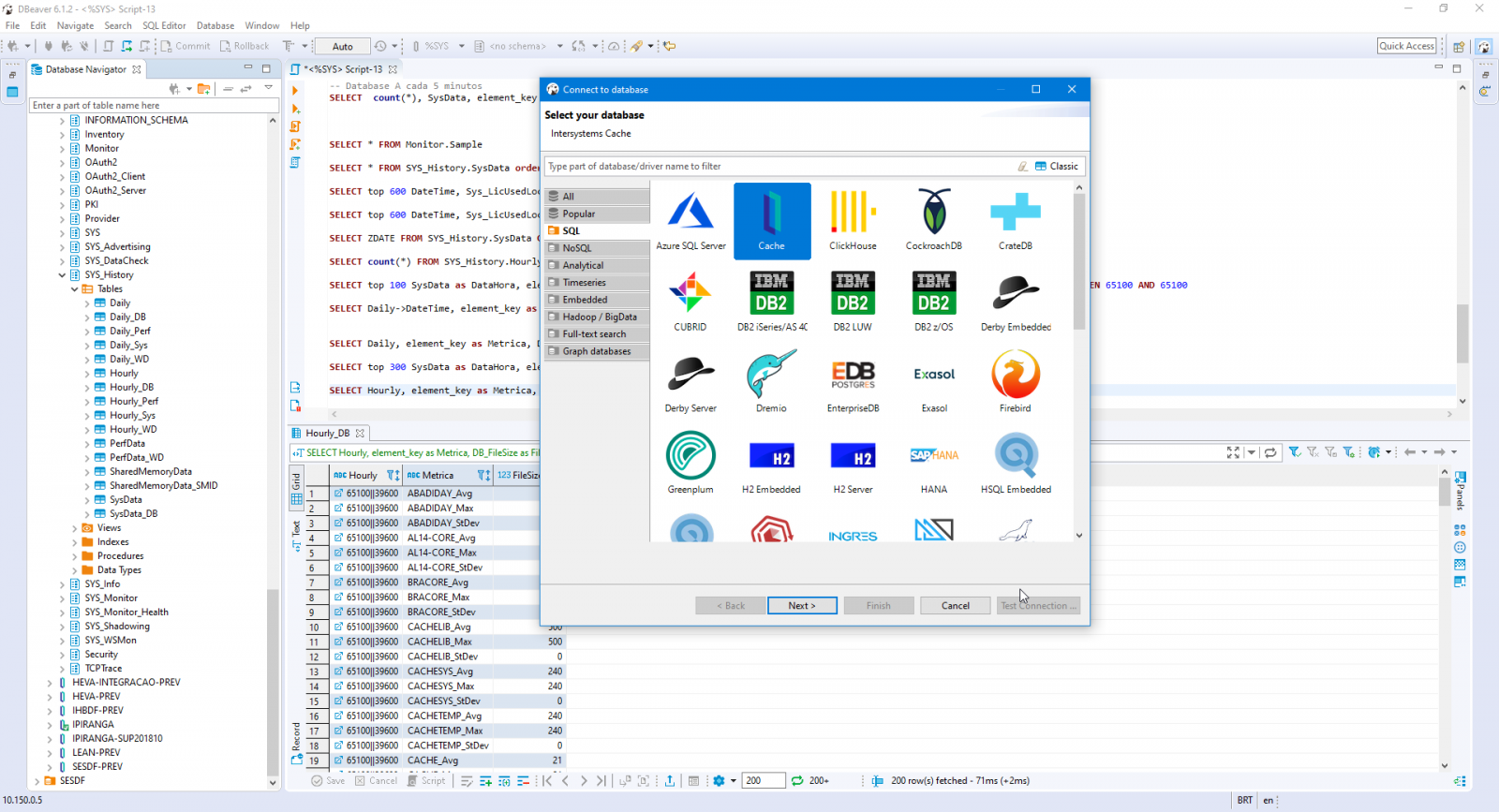
Task: Toggle Text view in result panel
Action: pyautogui.click(x=296, y=535)
